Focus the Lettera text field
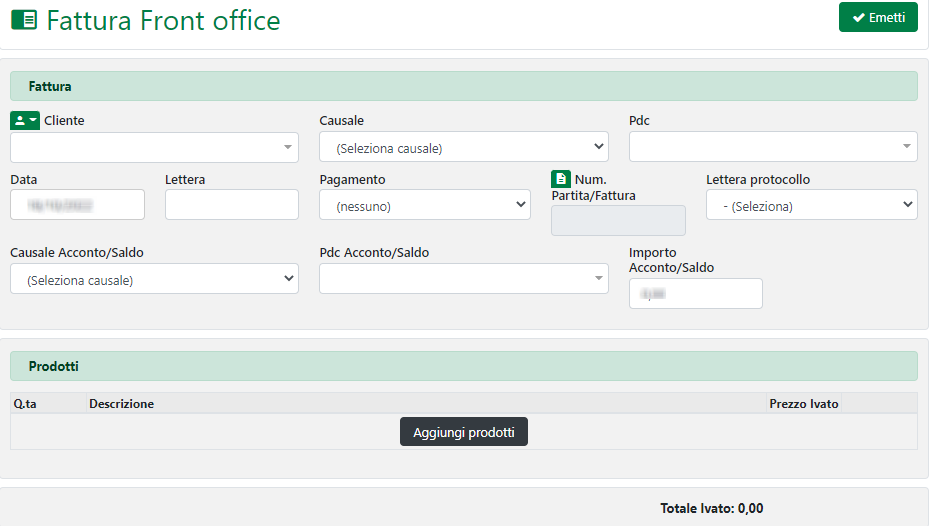 pos(231,205)
